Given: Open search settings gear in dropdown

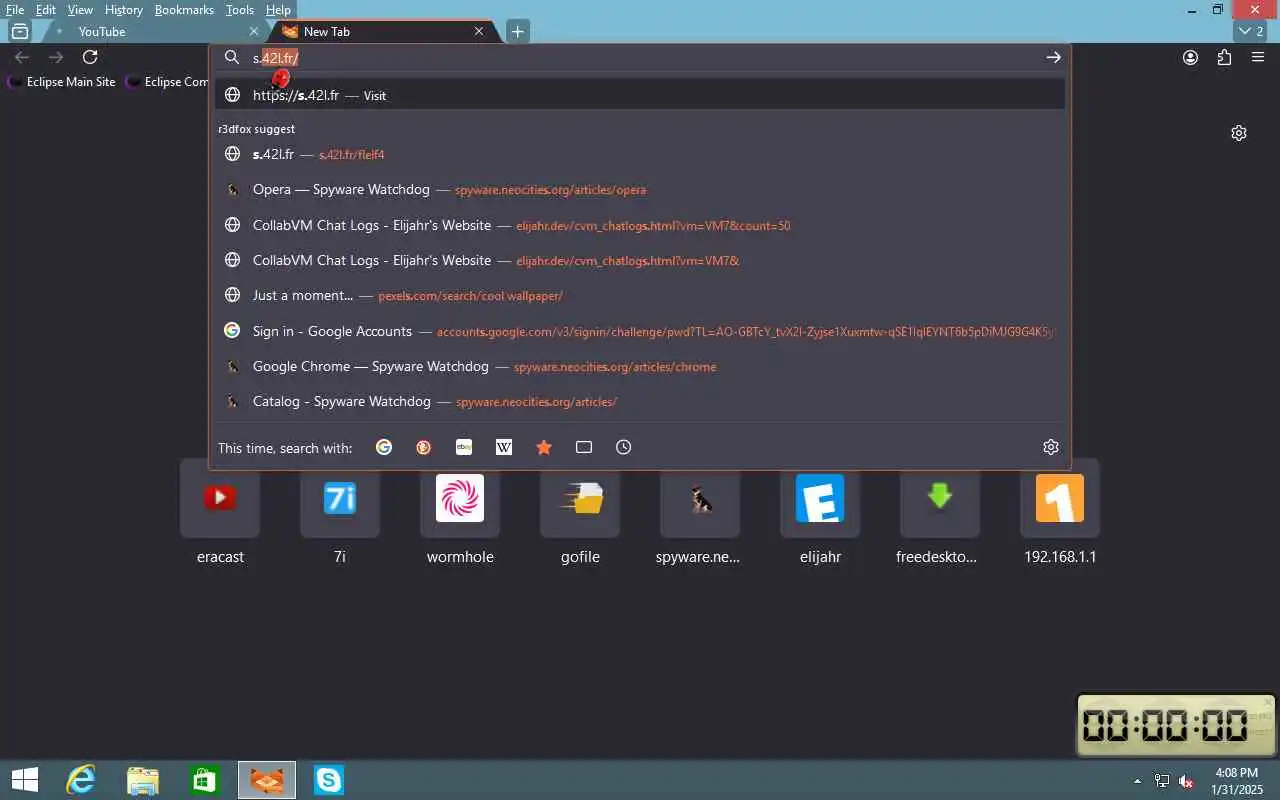Looking at the screenshot, I should coord(1051,447).
